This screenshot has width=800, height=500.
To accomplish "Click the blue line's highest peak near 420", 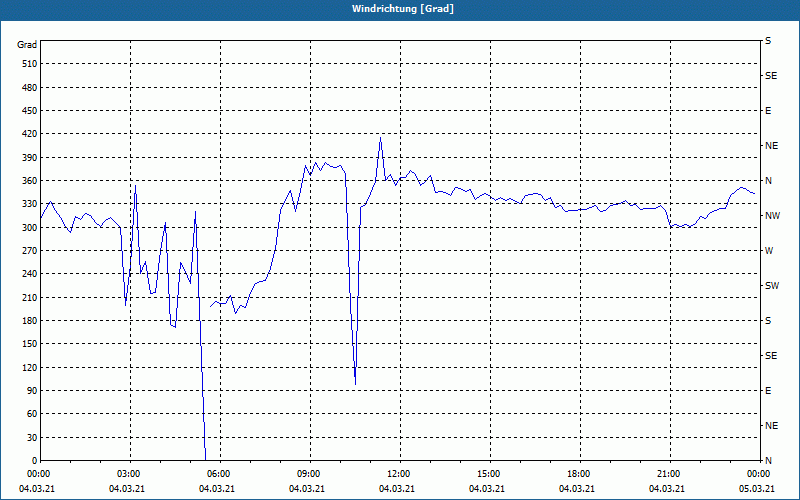I will tap(380, 138).
